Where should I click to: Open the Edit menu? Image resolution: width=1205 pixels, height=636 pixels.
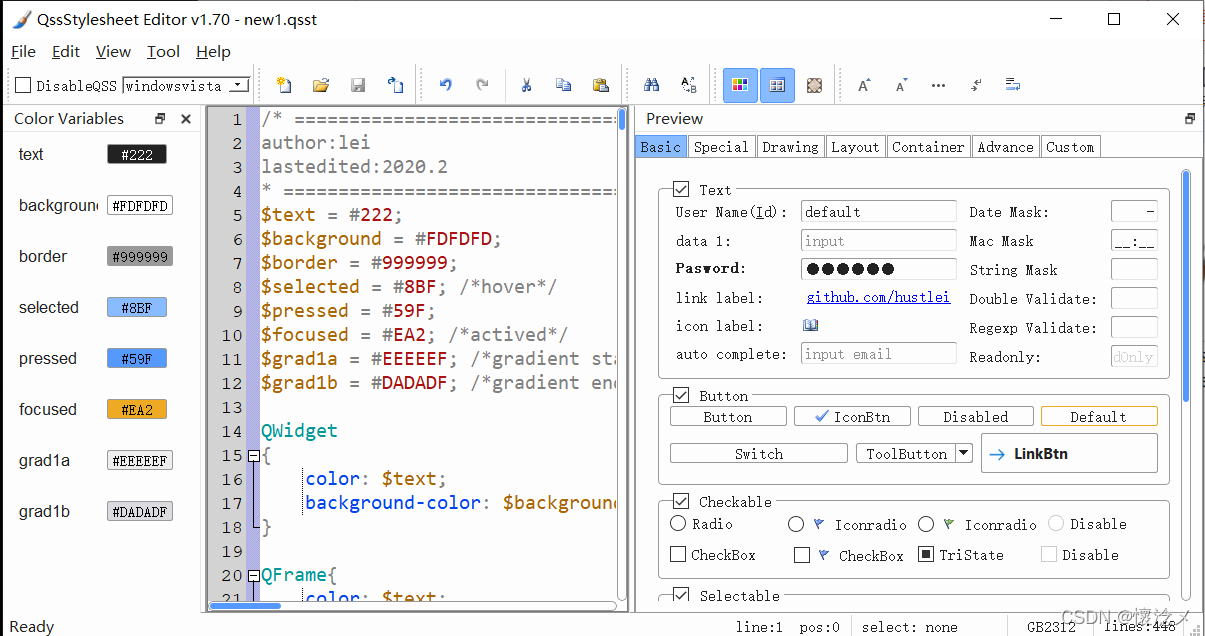click(66, 51)
